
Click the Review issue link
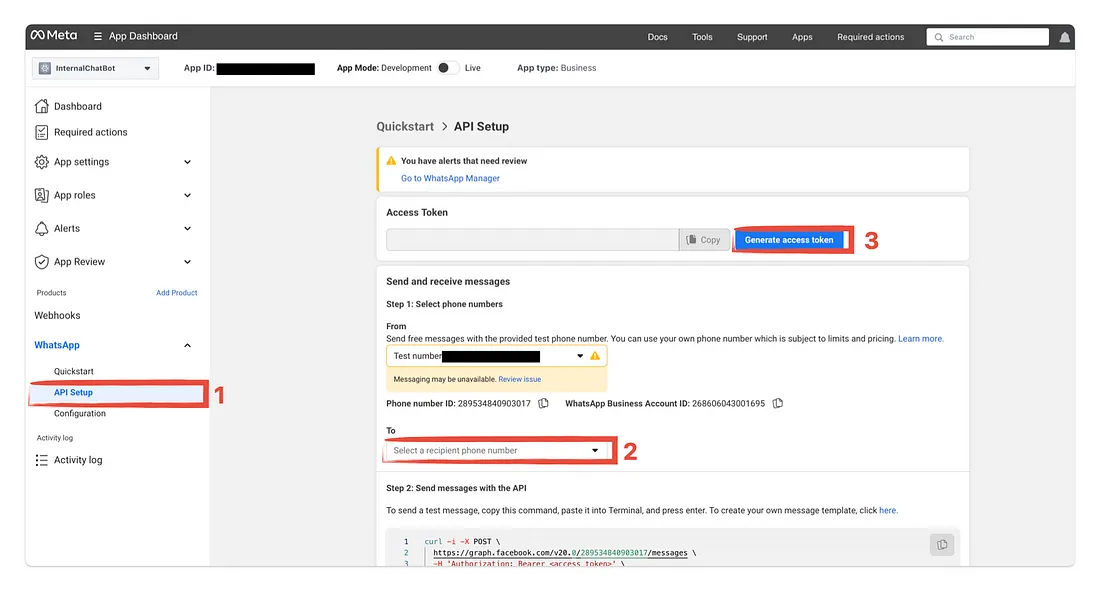click(x=520, y=379)
